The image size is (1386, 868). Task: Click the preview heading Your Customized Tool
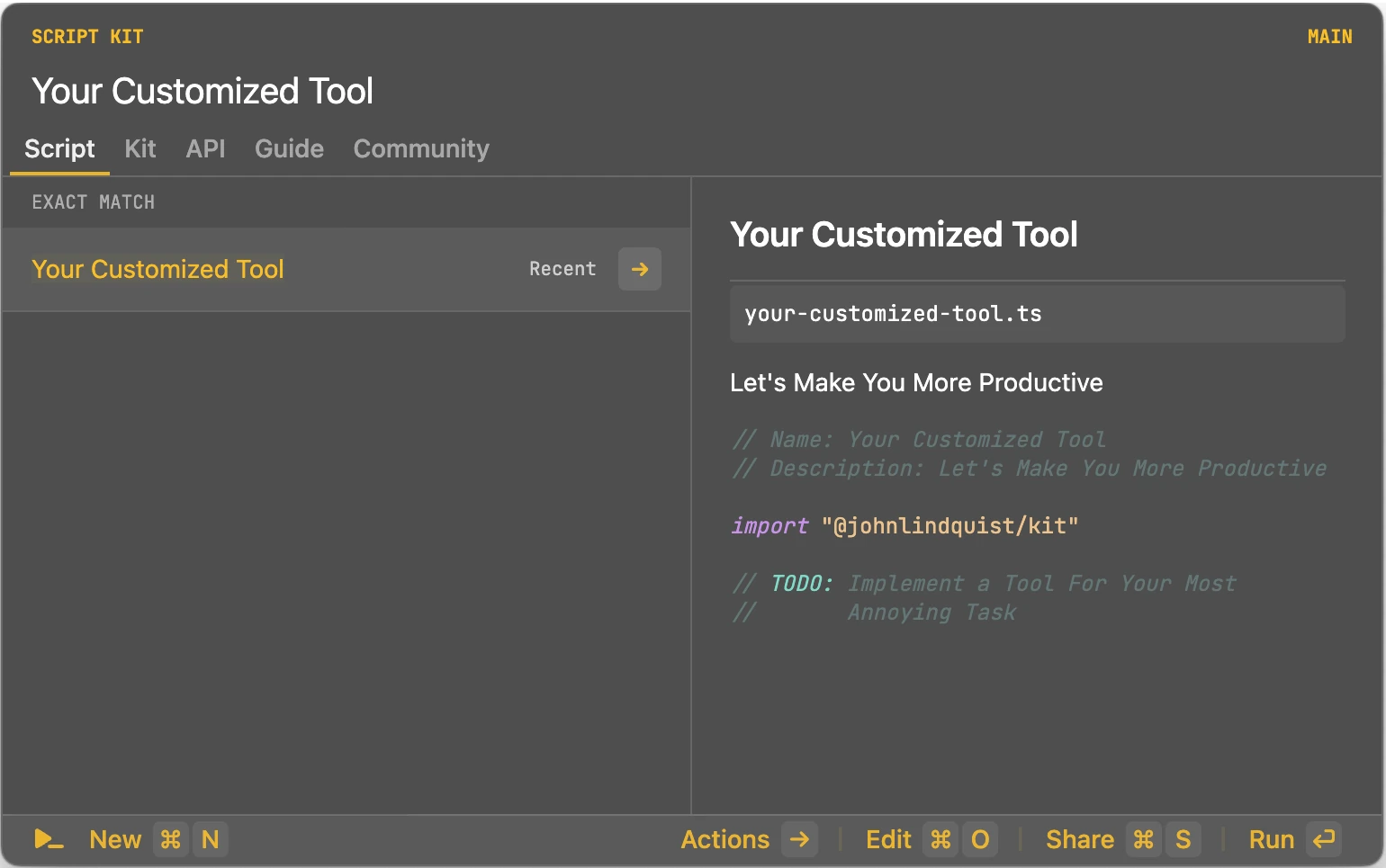pyautogui.click(x=904, y=235)
